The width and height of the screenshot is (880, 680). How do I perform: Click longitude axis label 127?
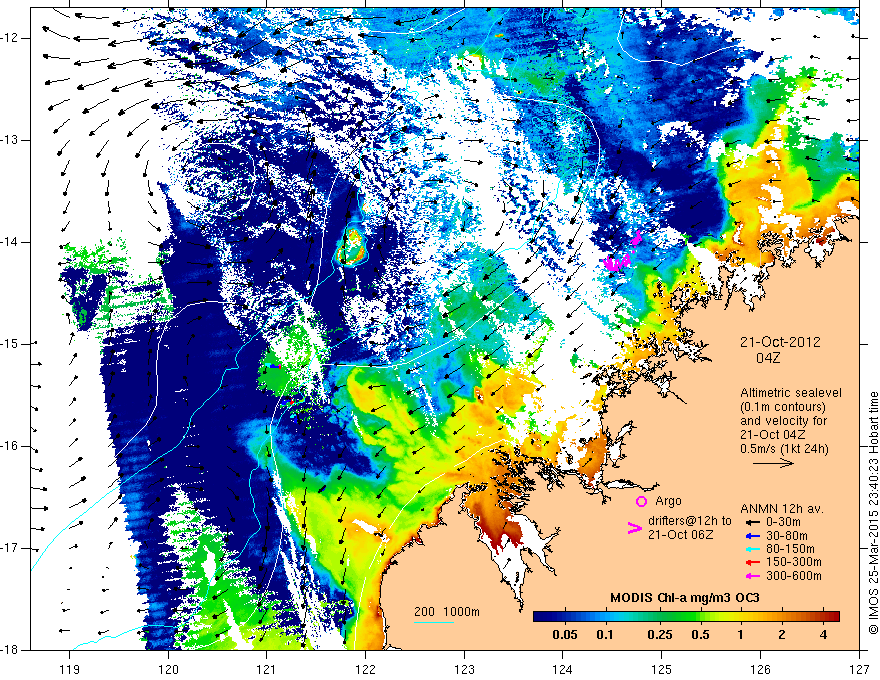(859, 669)
